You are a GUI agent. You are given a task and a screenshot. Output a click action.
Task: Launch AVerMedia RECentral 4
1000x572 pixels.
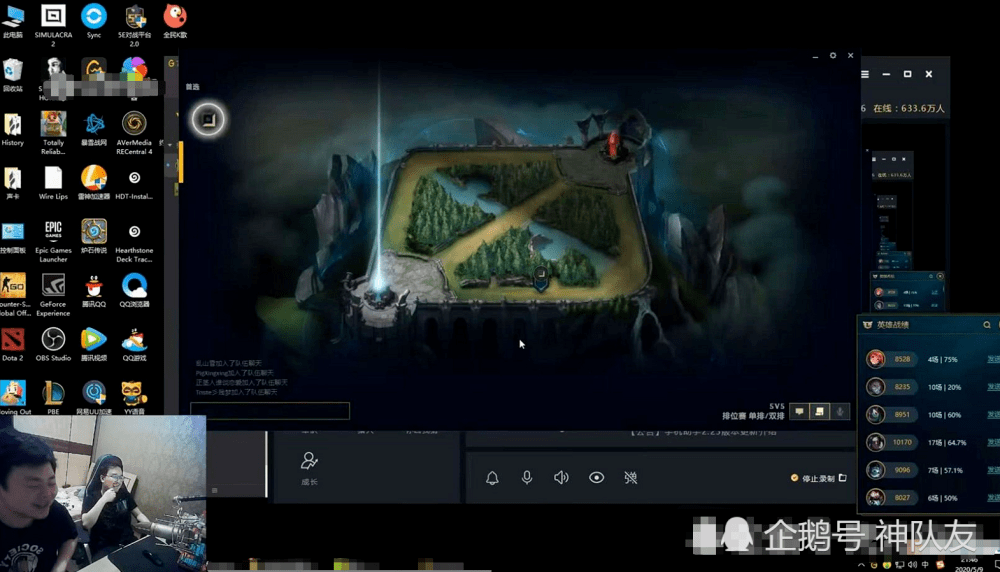pyautogui.click(x=134, y=133)
